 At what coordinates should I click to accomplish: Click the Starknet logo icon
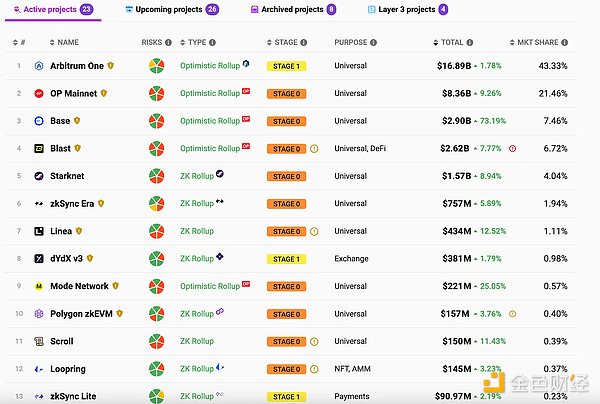click(39, 176)
